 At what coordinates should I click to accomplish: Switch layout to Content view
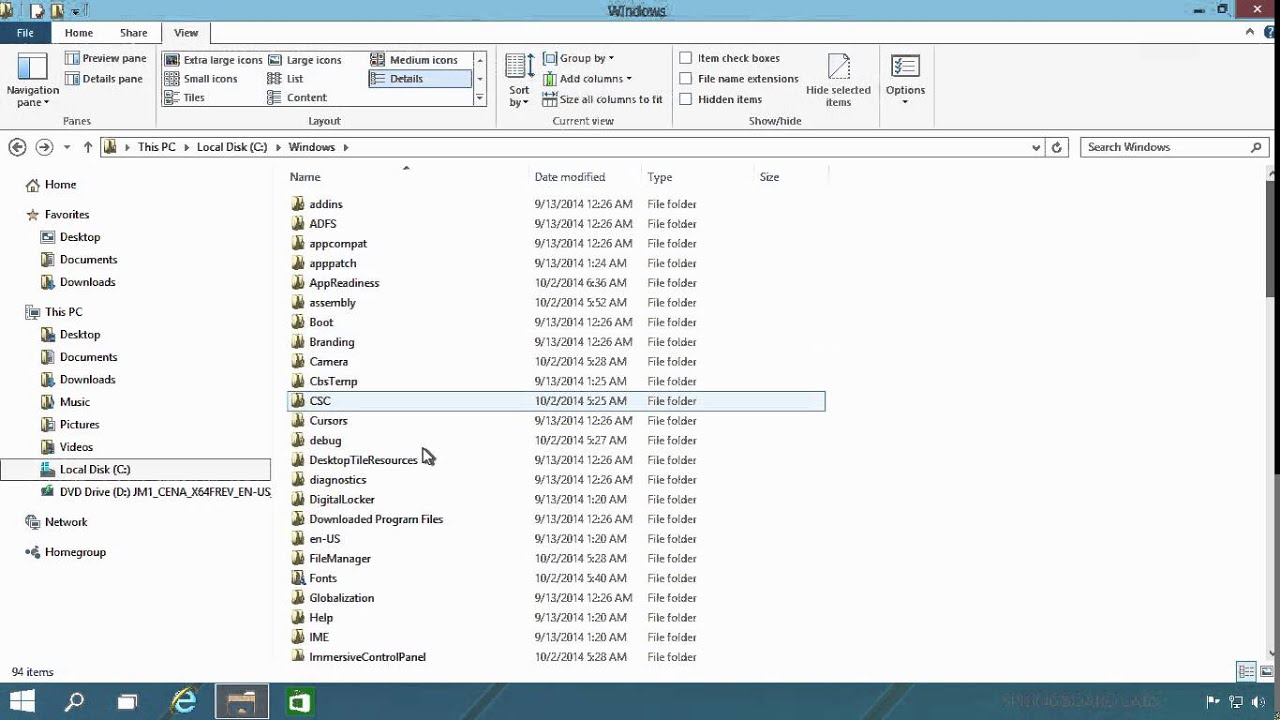click(x=298, y=98)
